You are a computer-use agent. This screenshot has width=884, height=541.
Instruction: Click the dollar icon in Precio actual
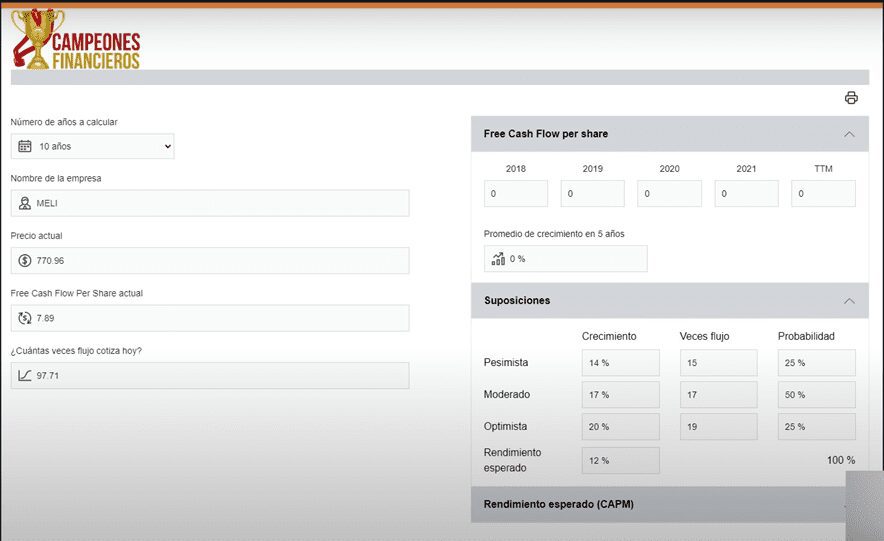coord(25,260)
